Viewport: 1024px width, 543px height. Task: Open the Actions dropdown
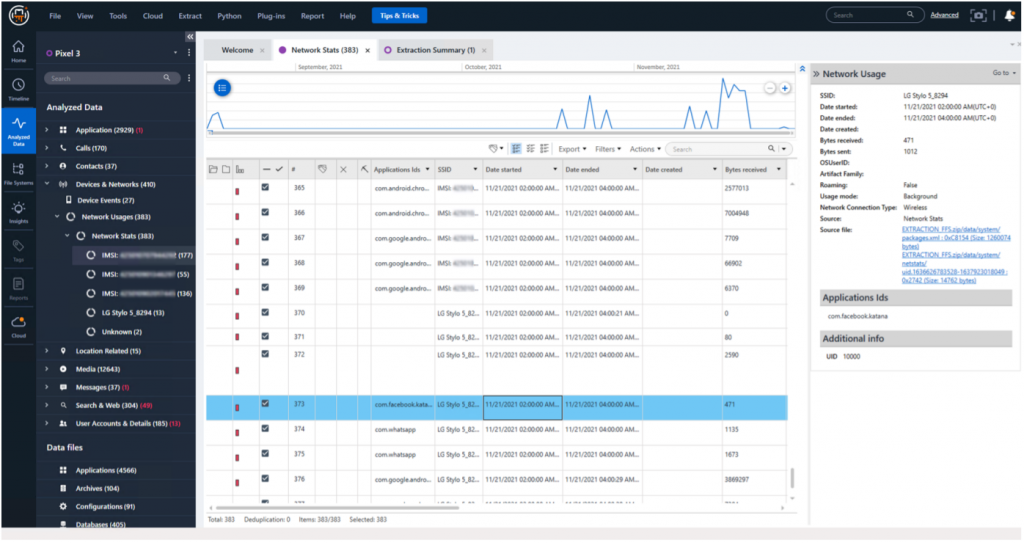click(645, 149)
